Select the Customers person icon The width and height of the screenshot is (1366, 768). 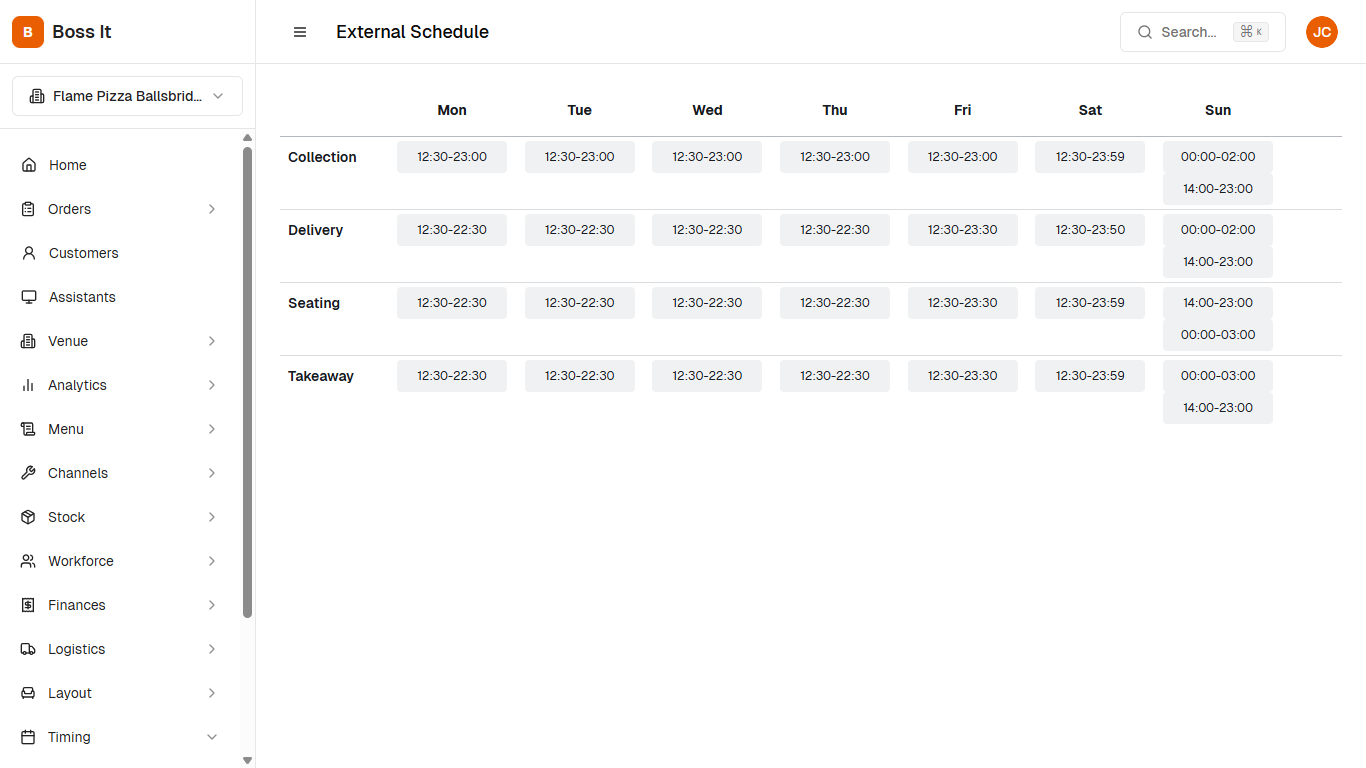coord(29,253)
